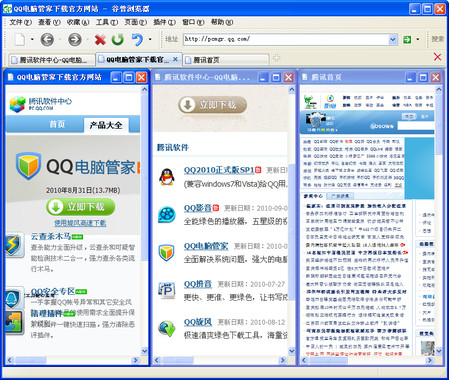
Task: Click the 腾讯软件中心 cube logo
Action: coord(17,104)
